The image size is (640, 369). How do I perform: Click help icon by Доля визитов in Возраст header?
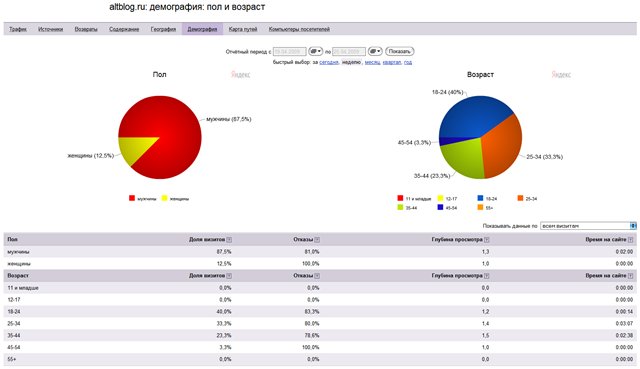[x=229, y=276]
